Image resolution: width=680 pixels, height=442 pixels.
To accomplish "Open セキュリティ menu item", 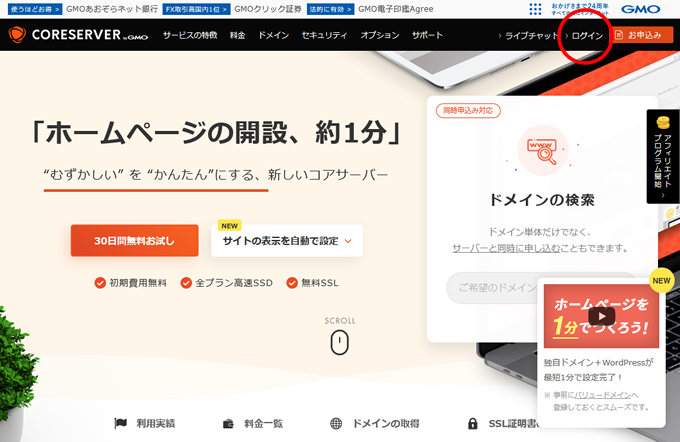I will point(324,35).
